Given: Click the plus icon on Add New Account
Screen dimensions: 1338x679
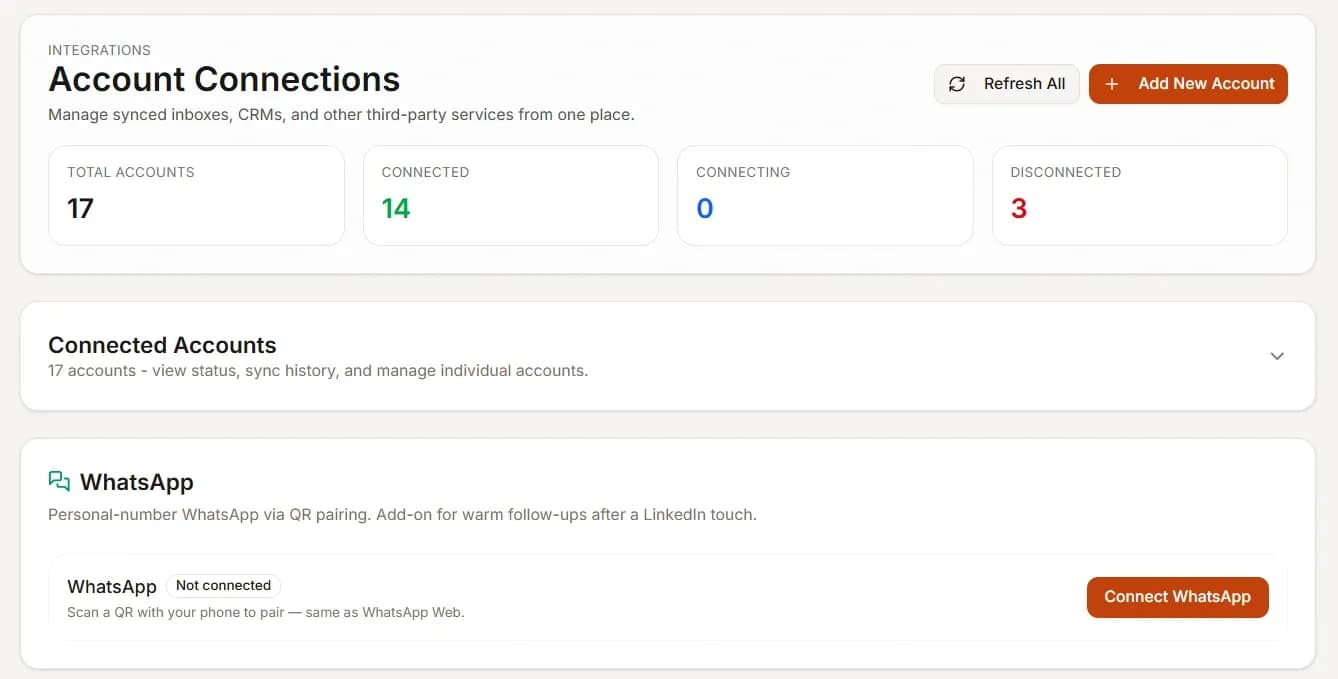Looking at the screenshot, I should point(1112,84).
